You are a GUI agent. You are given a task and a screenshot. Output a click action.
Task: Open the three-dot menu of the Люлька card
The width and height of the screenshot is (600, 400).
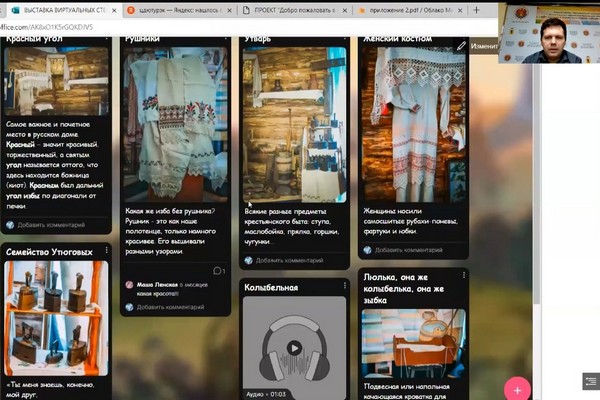point(464,276)
